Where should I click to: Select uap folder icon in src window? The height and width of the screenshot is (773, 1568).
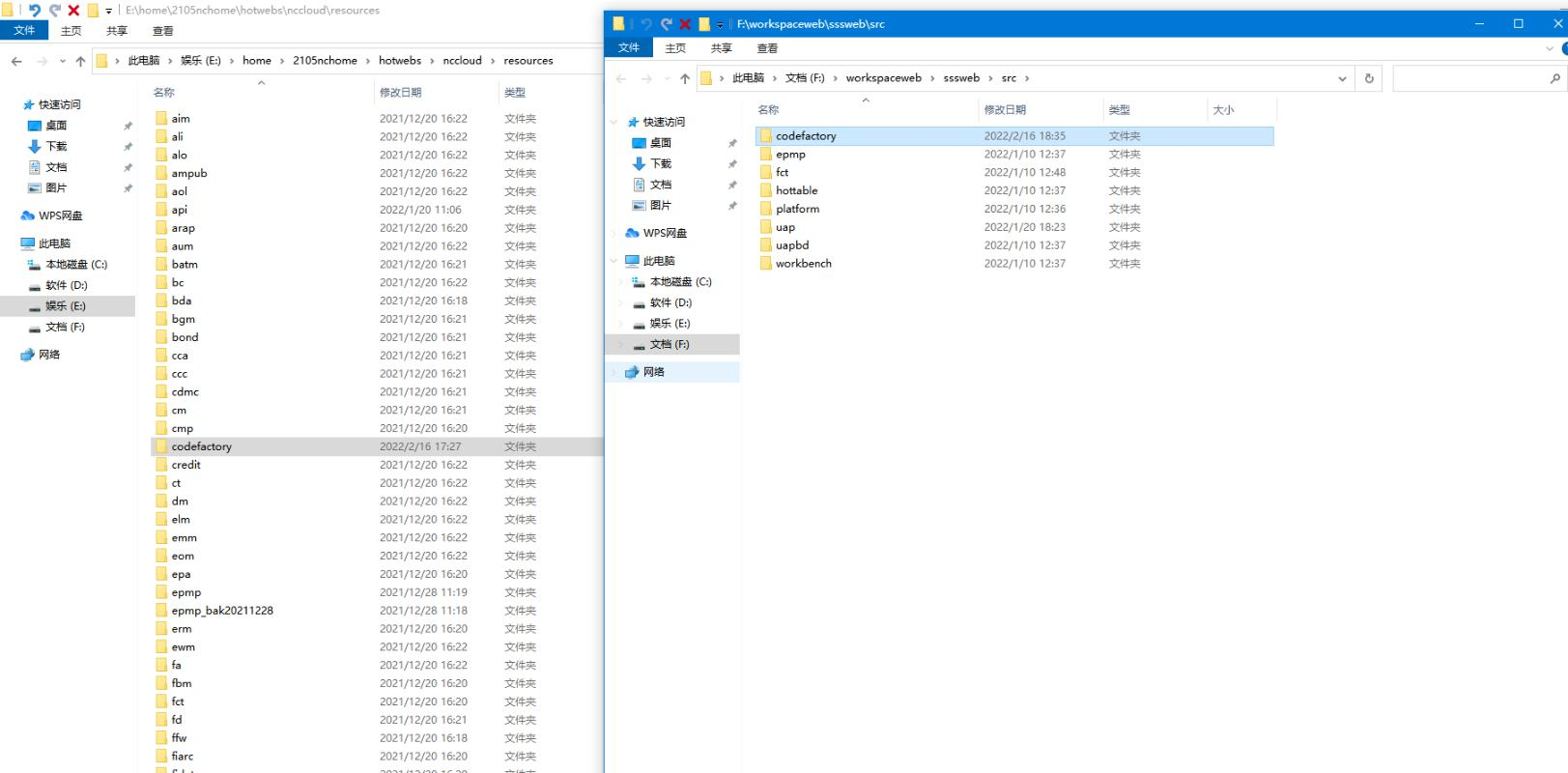tap(765, 228)
